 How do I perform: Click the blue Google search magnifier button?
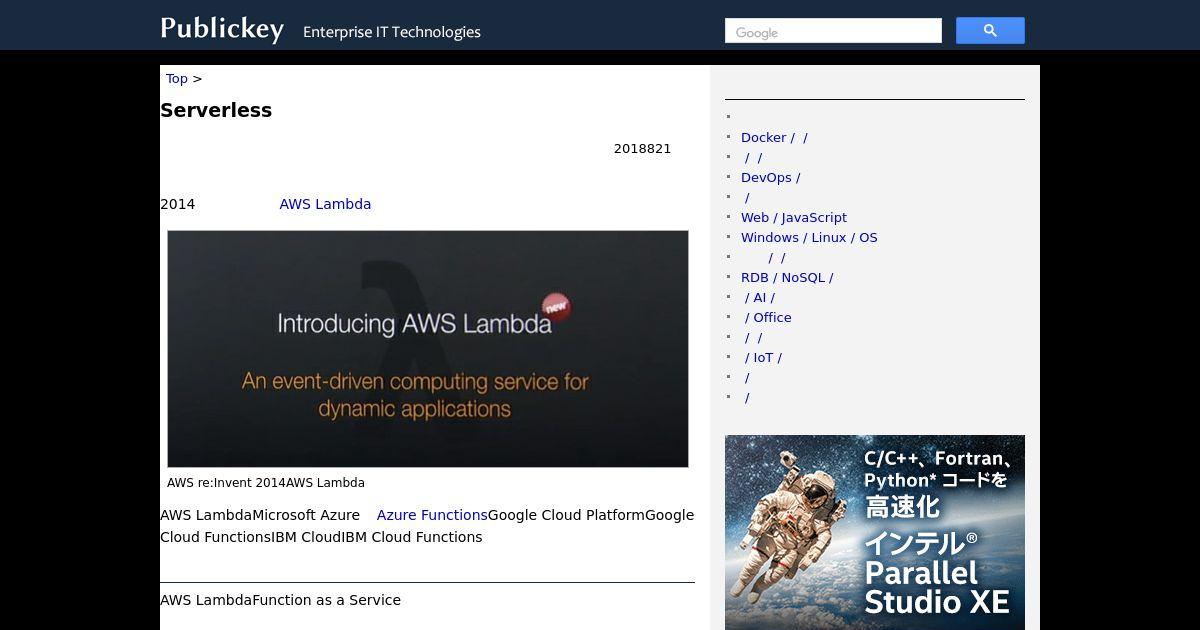click(990, 31)
